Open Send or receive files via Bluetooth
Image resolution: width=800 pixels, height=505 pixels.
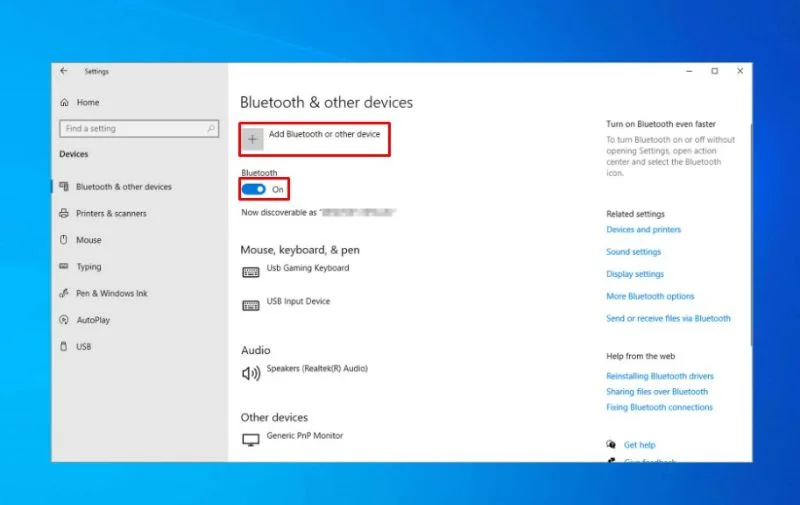click(668, 318)
